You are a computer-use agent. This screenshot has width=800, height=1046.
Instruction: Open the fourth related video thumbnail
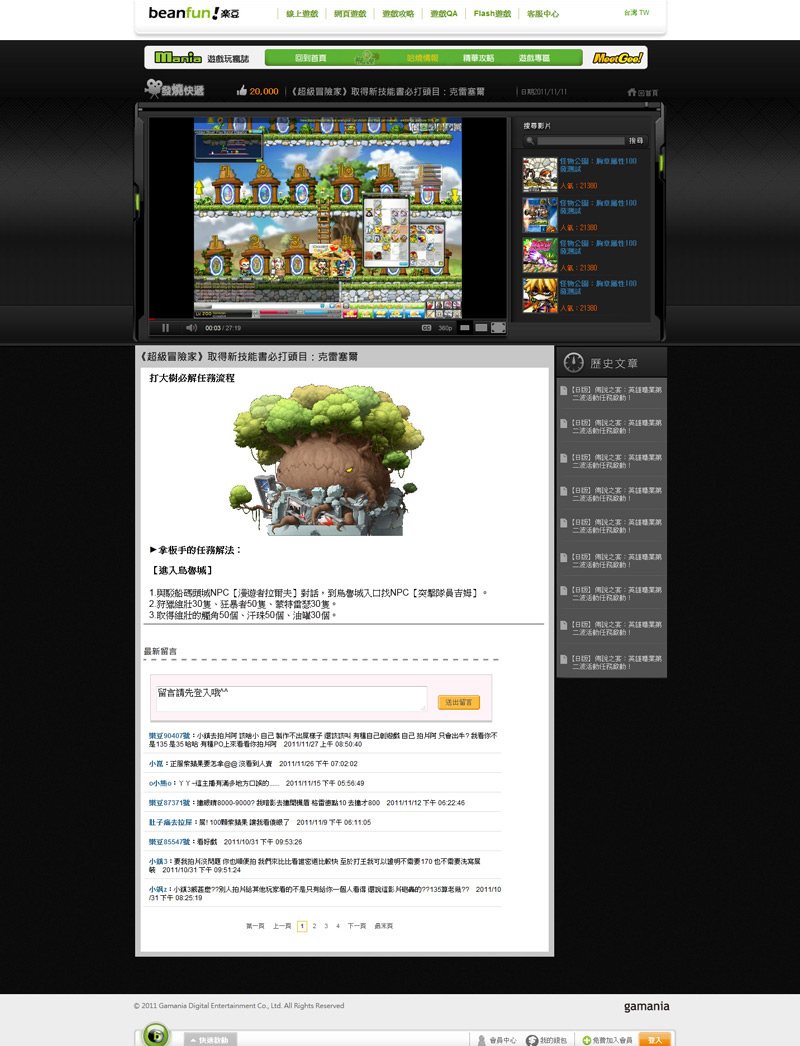pos(540,296)
